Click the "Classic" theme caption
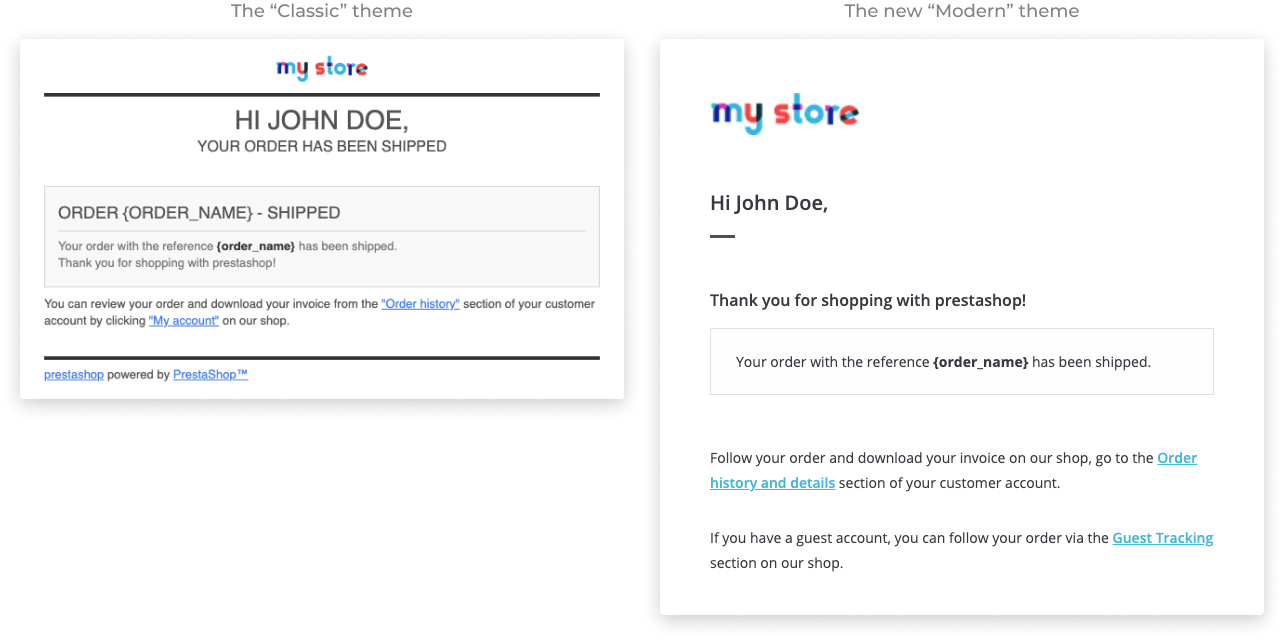 [322, 11]
